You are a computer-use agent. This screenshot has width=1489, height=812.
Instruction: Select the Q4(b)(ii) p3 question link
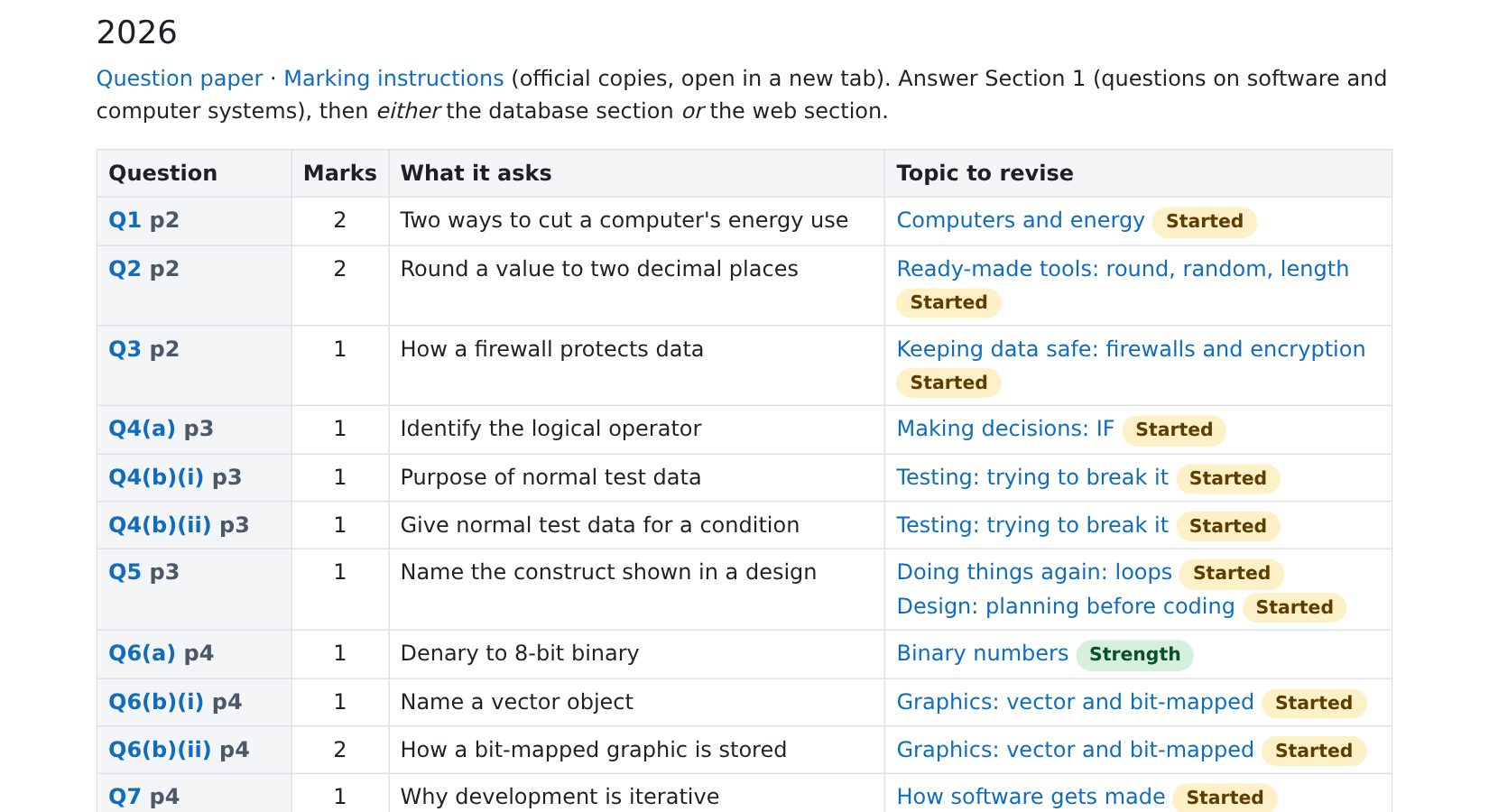coord(179,525)
